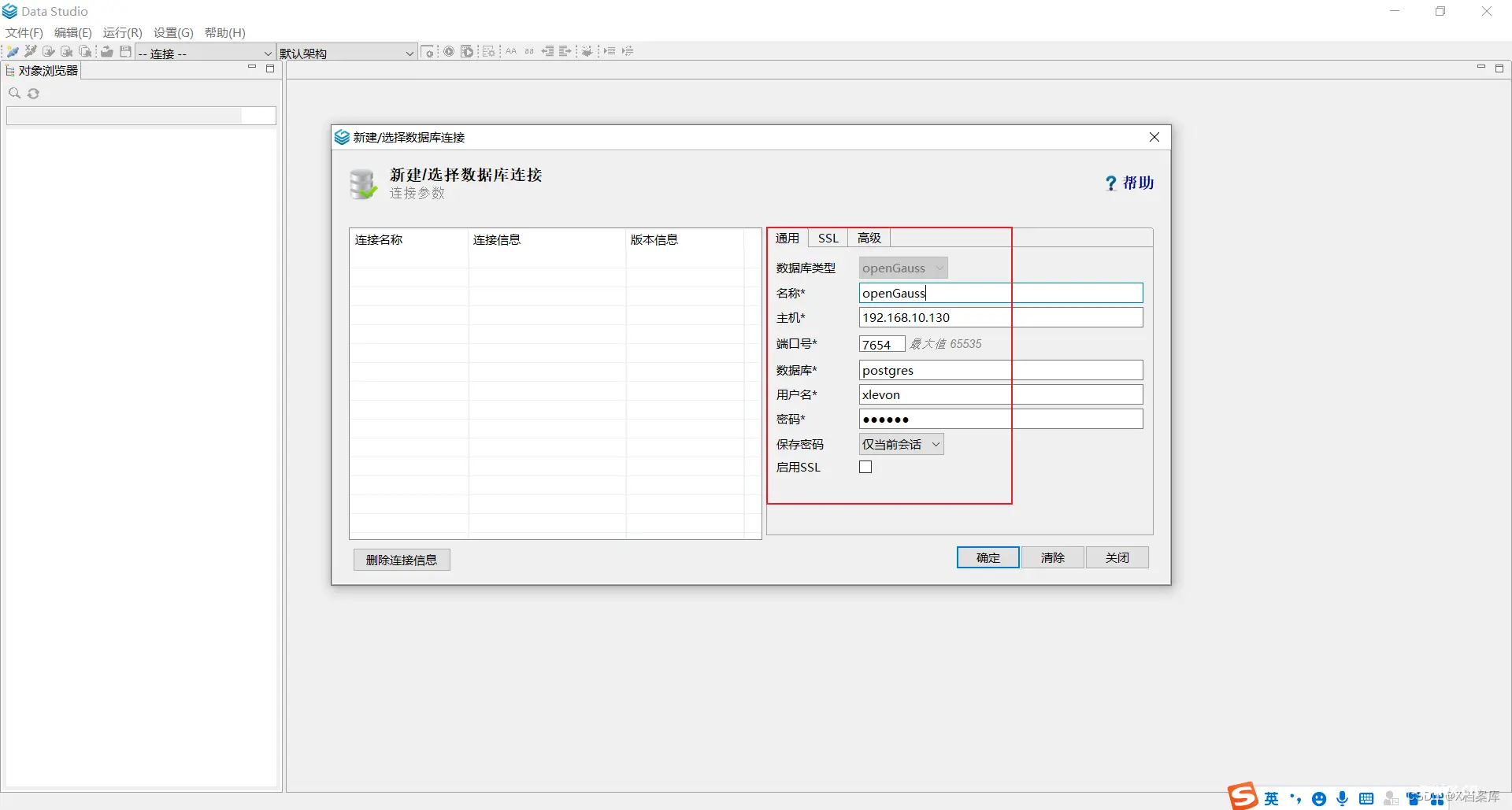This screenshot has width=1512, height=810.
Task: Click the 清除 button
Action: (x=1053, y=557)
